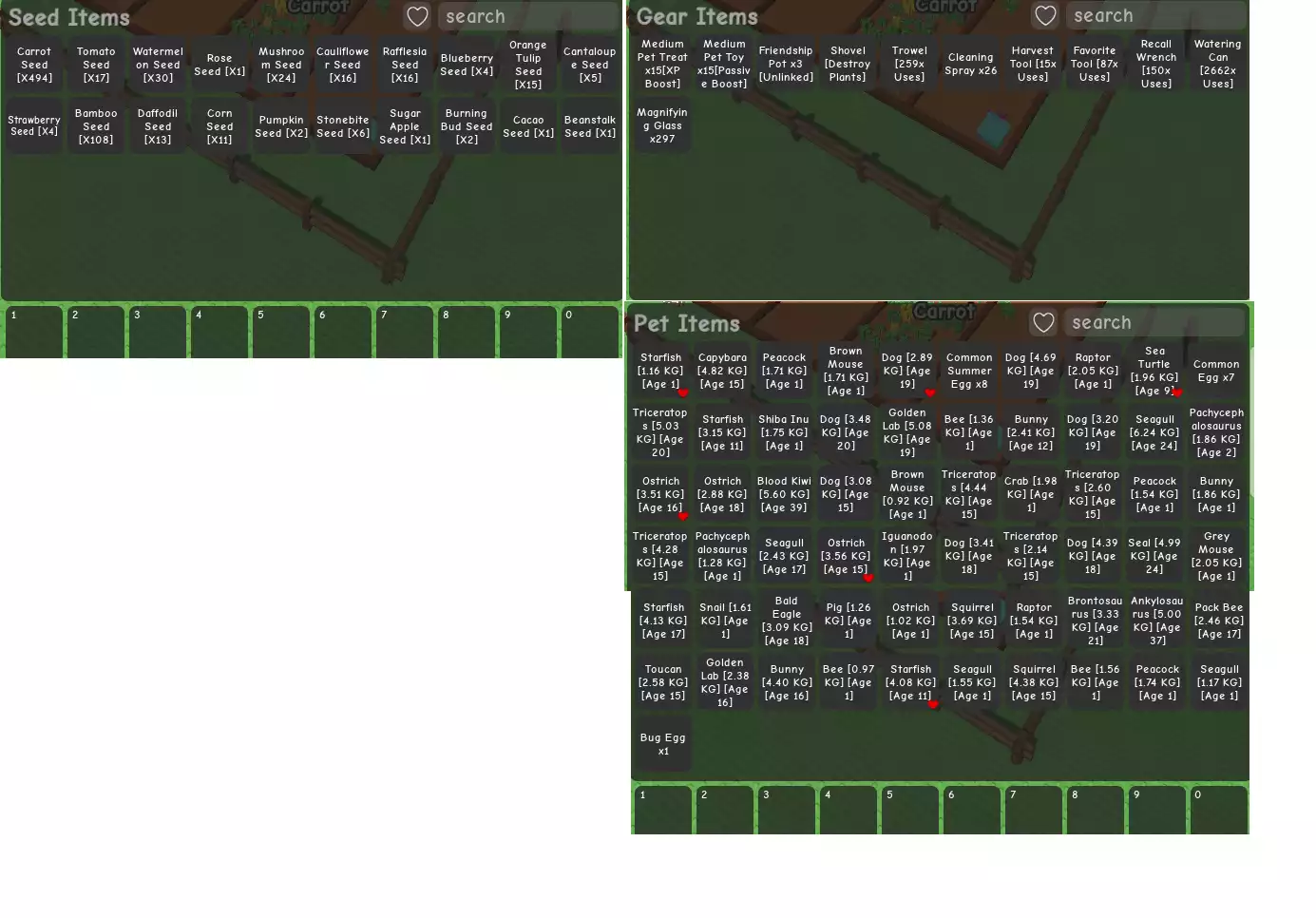Image resolution: width=1316 pixels, height=918 pixels.
Task: Choose the Burning Bud Seed item
Action: click(467, 126)
